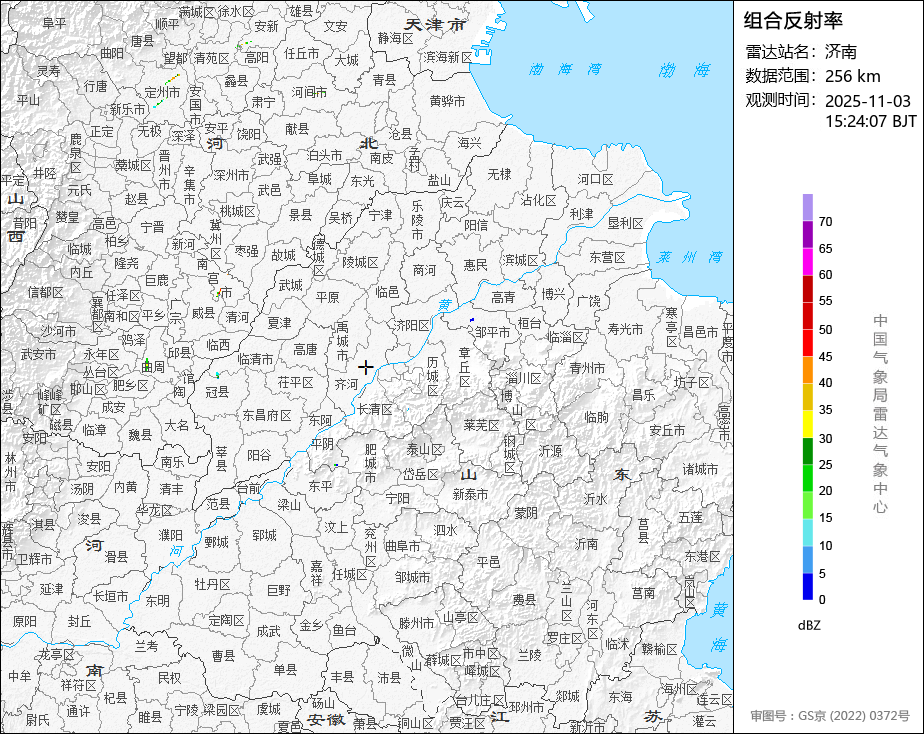Select the purple 65–70 dBZ legend swatch
Screen dimensions: 924x734
click(807, 234)
